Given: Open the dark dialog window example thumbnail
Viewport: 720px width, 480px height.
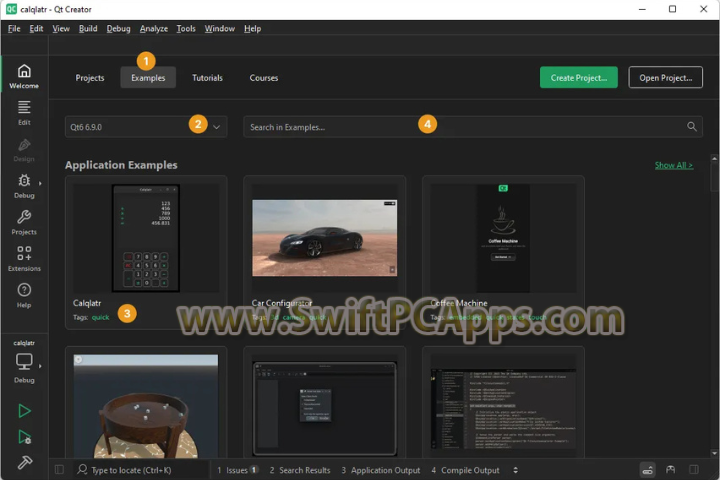Looking at the screenshot, I should [x=325, y=408].
